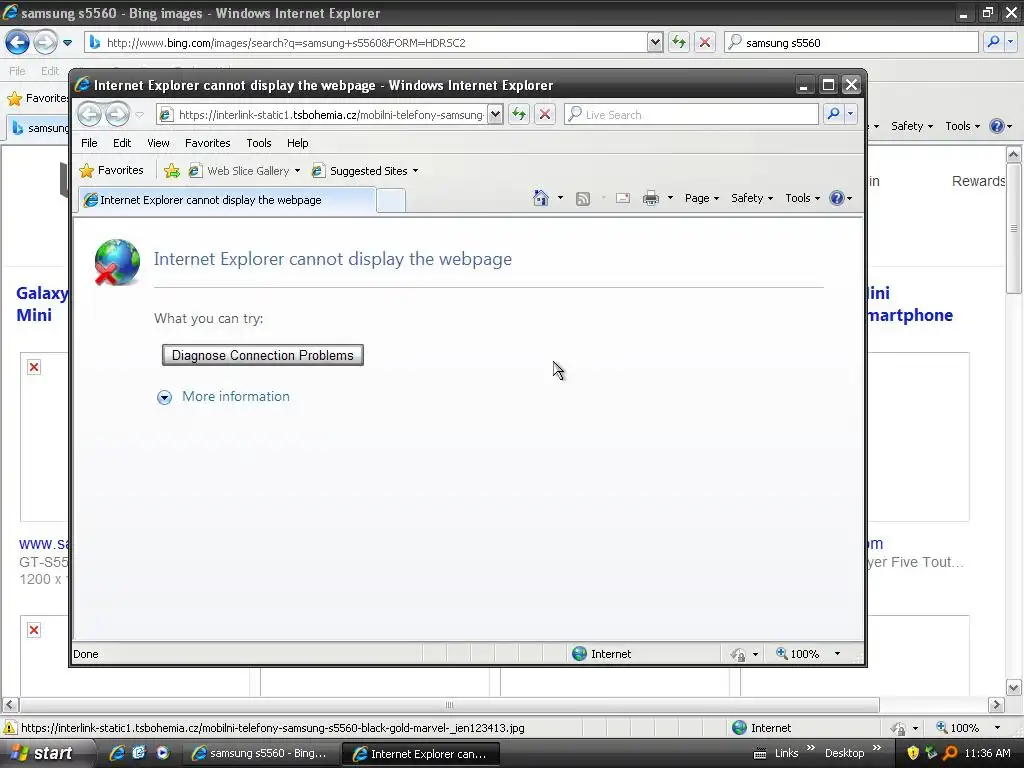The width and height of the screenshot is (1024, 768).
Task: Click Help icon in front window command bar
Action: 837,198
